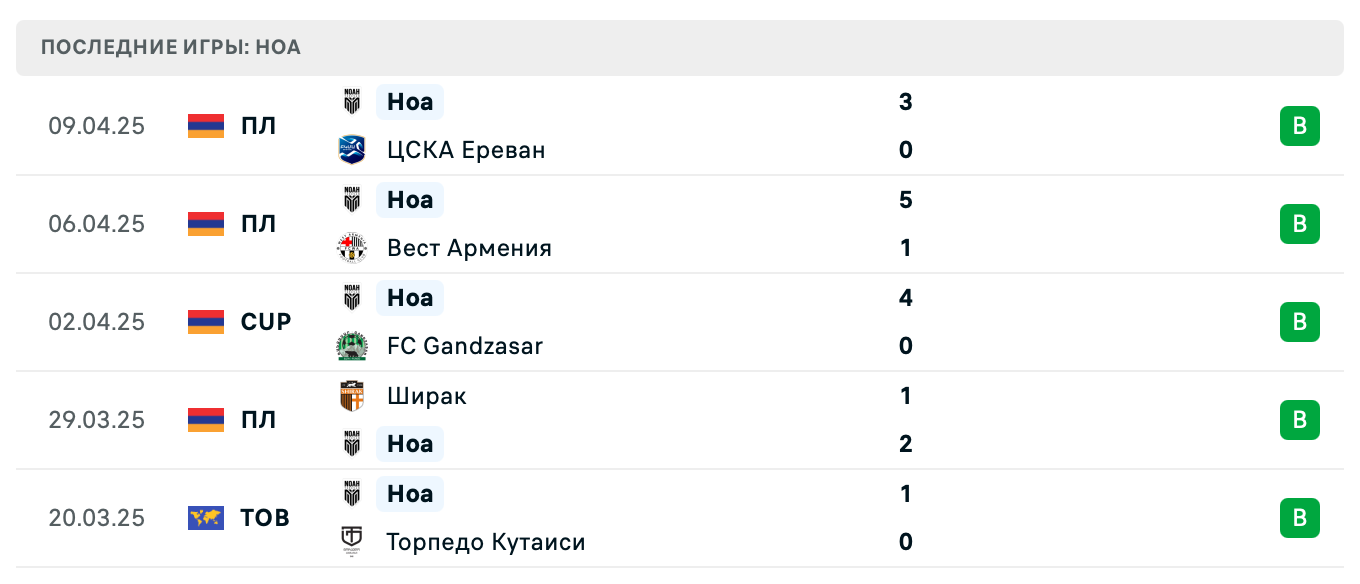
Task: Click the Вест Армения club emblem
Action: pos(351,247)
